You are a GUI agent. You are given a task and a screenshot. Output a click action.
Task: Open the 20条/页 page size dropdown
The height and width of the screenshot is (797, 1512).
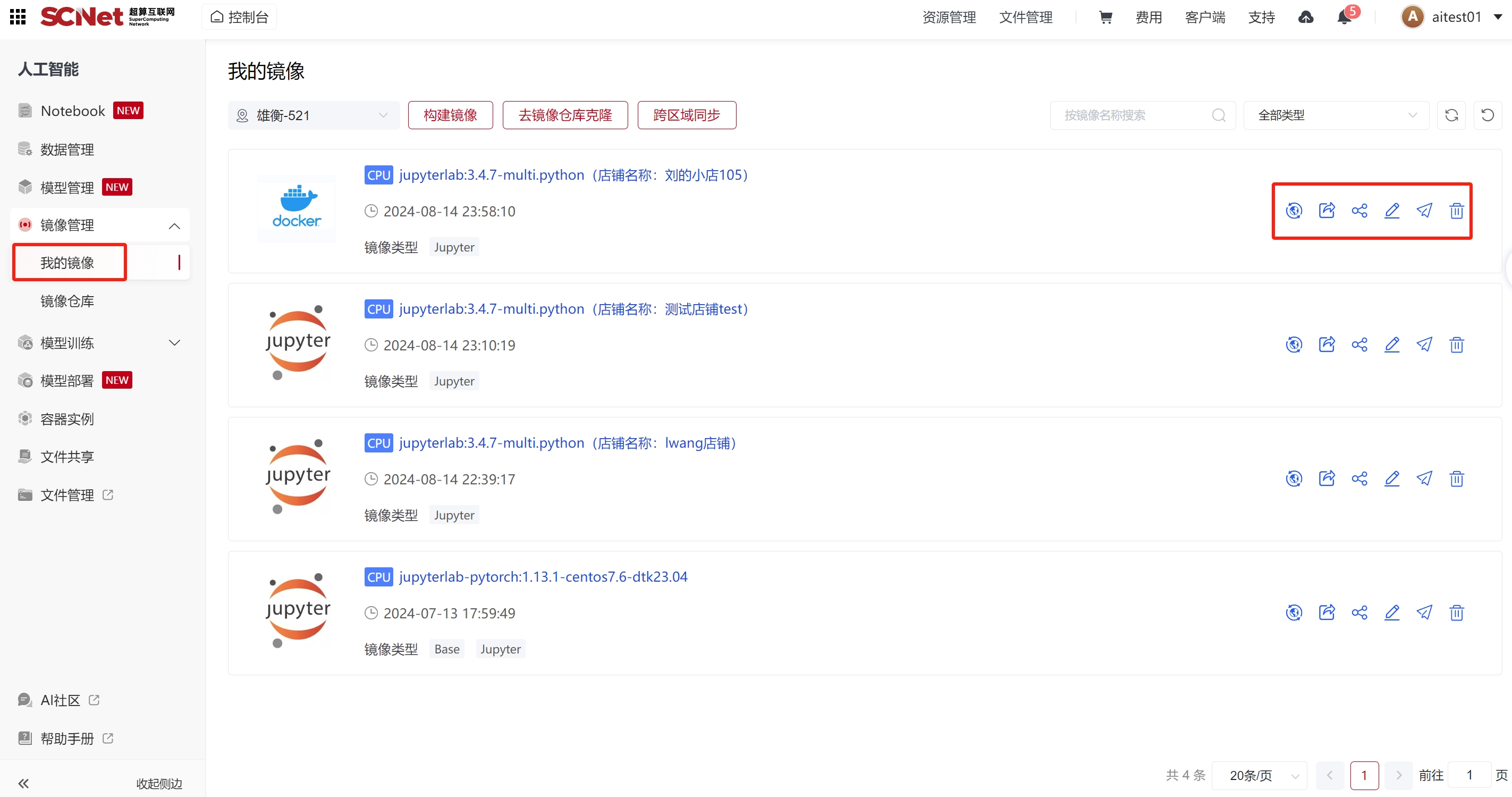tap(1259, 775)
